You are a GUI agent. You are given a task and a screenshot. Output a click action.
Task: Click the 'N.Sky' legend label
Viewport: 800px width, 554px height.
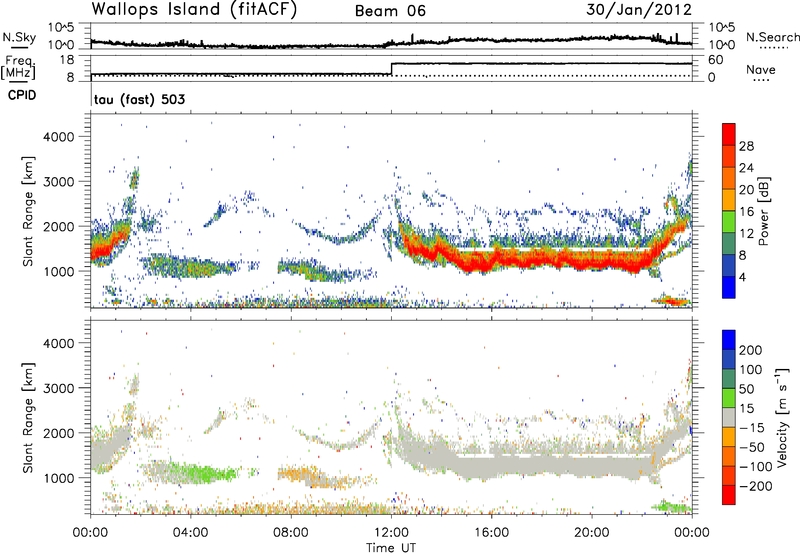click(x=19, y=37)
